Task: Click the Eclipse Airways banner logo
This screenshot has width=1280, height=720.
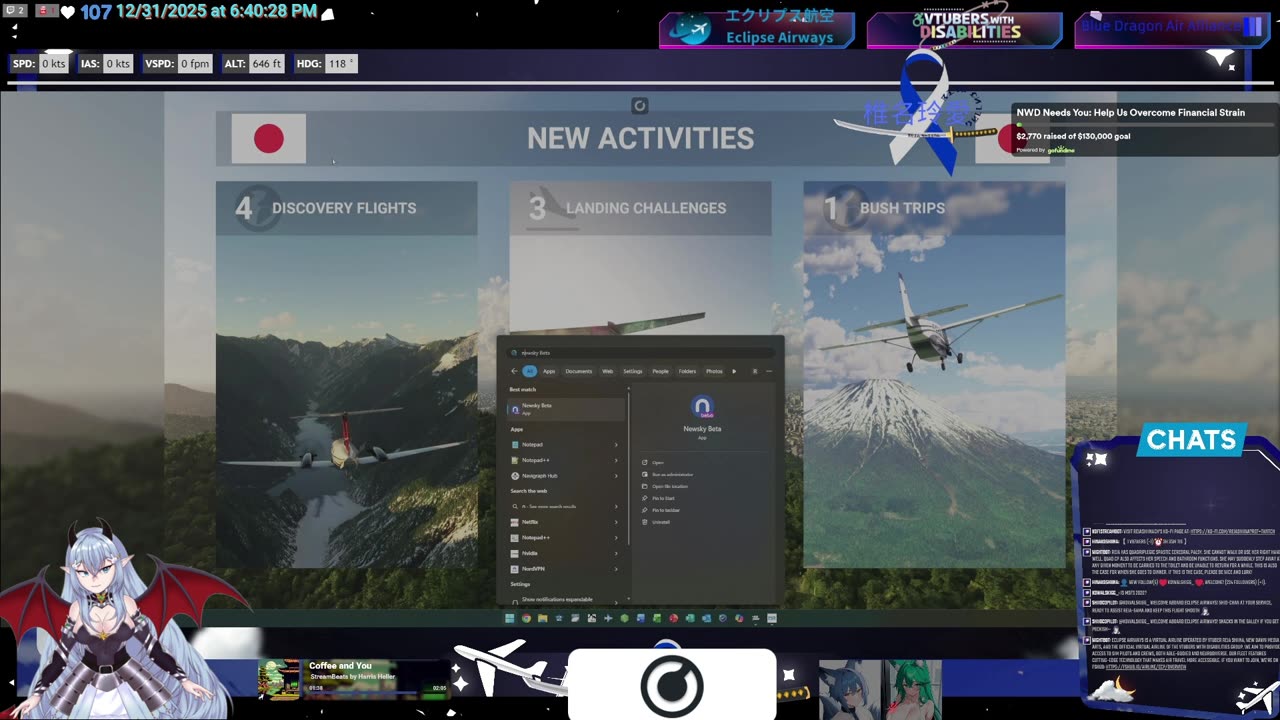Action: coord(691,29)
